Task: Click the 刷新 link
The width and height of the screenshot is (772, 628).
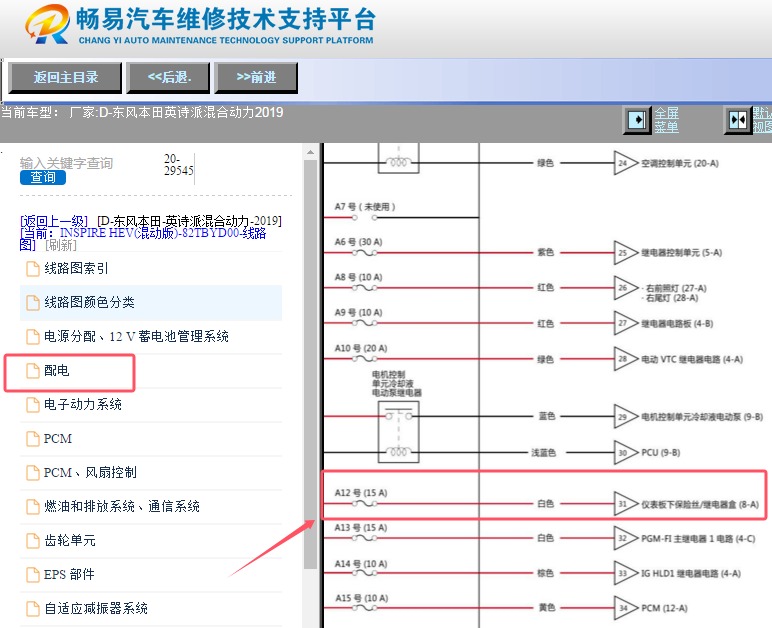Action: tap(61, 245)
